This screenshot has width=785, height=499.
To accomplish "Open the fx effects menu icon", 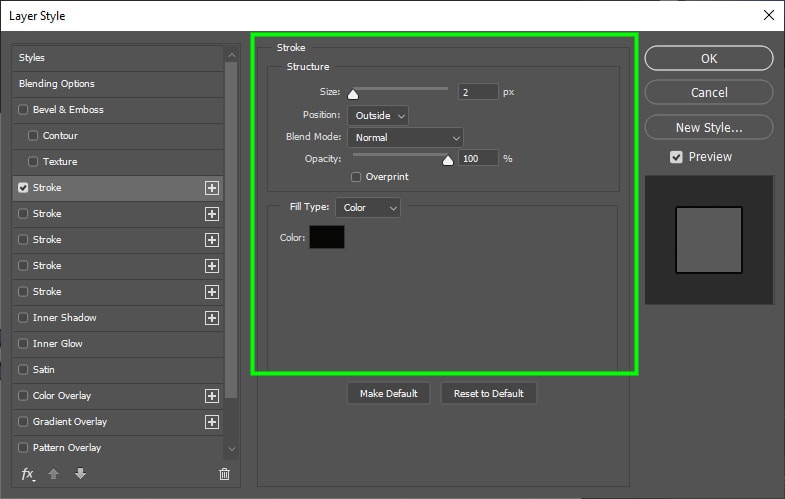I will tap(28, 474).
